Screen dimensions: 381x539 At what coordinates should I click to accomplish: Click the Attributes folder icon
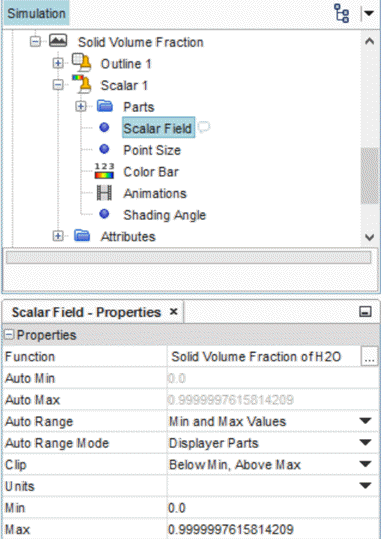(x=82, y=236)
